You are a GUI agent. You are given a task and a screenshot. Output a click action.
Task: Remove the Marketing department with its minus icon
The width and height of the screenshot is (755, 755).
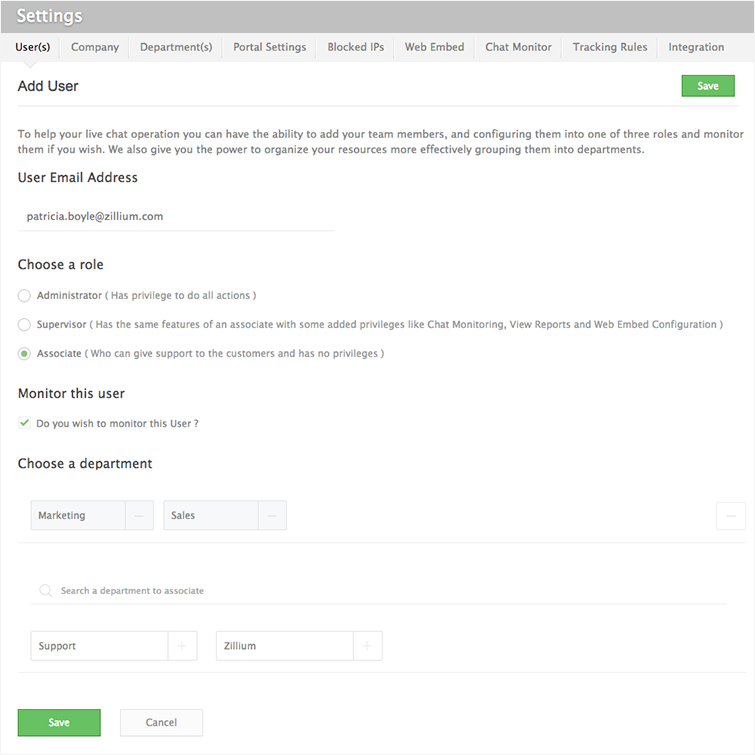[138, 516]
